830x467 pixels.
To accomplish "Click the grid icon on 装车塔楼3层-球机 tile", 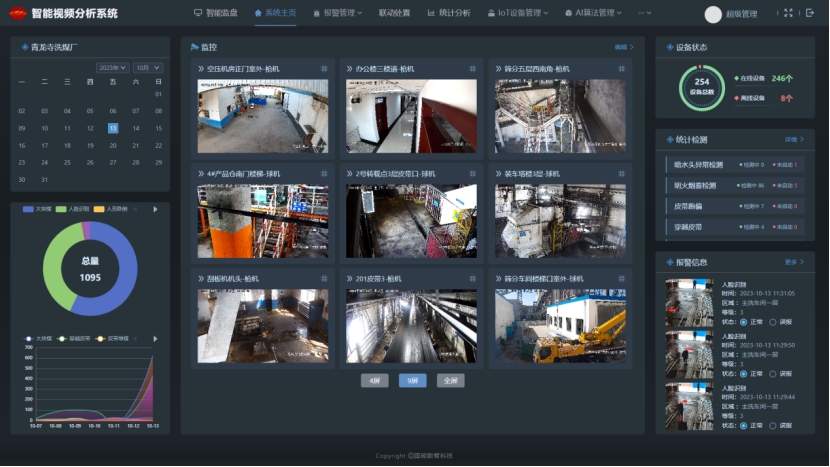I will click(x=621, y=173).
